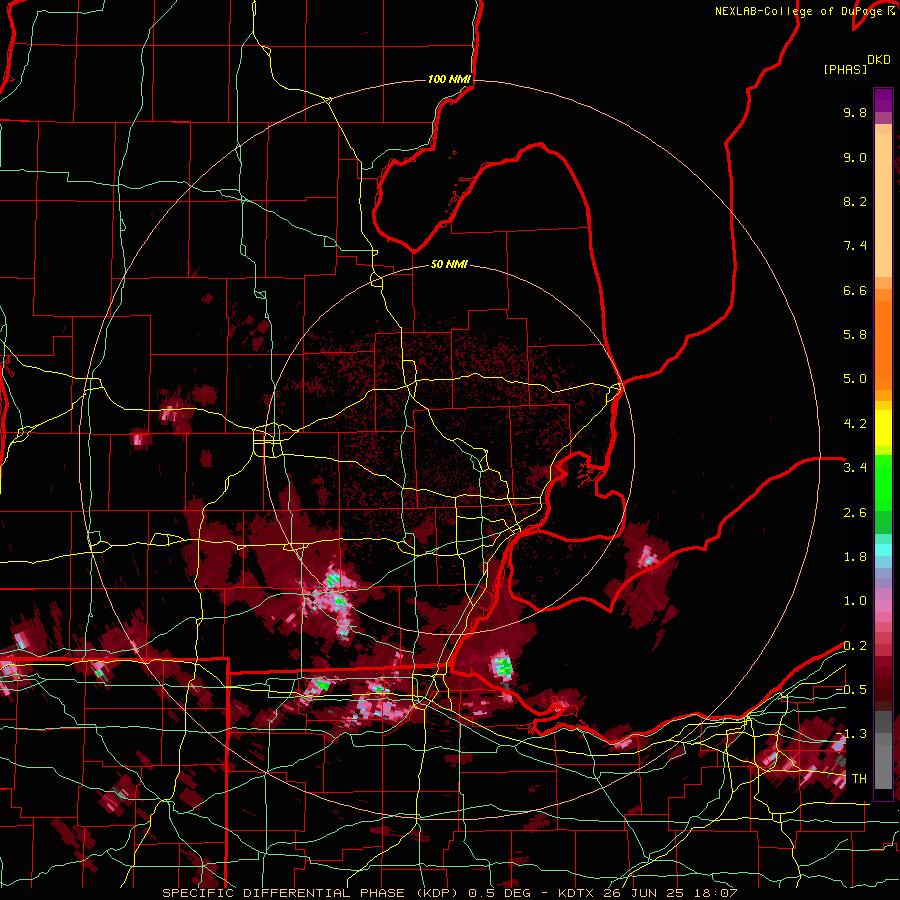The width and height of the screenshot is (900, 900).
Task: Click the 7.4 value on the color scale
Action: point(855,246)
